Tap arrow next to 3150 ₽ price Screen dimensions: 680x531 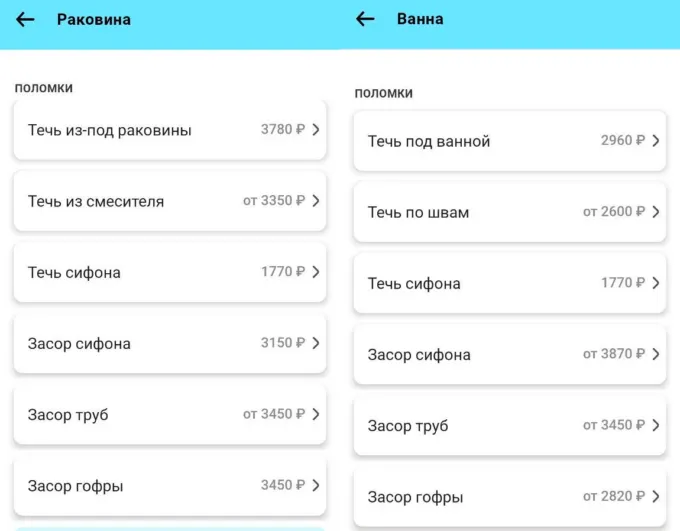(316, 343)
